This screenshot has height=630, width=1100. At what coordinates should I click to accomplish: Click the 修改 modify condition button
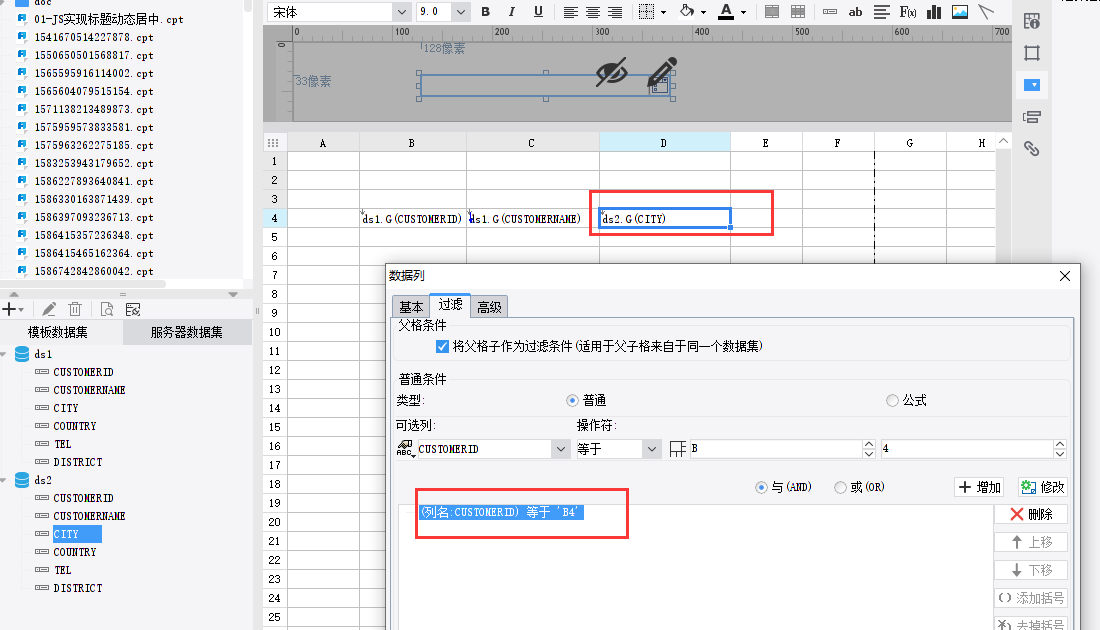click(x=1042, y=487)
